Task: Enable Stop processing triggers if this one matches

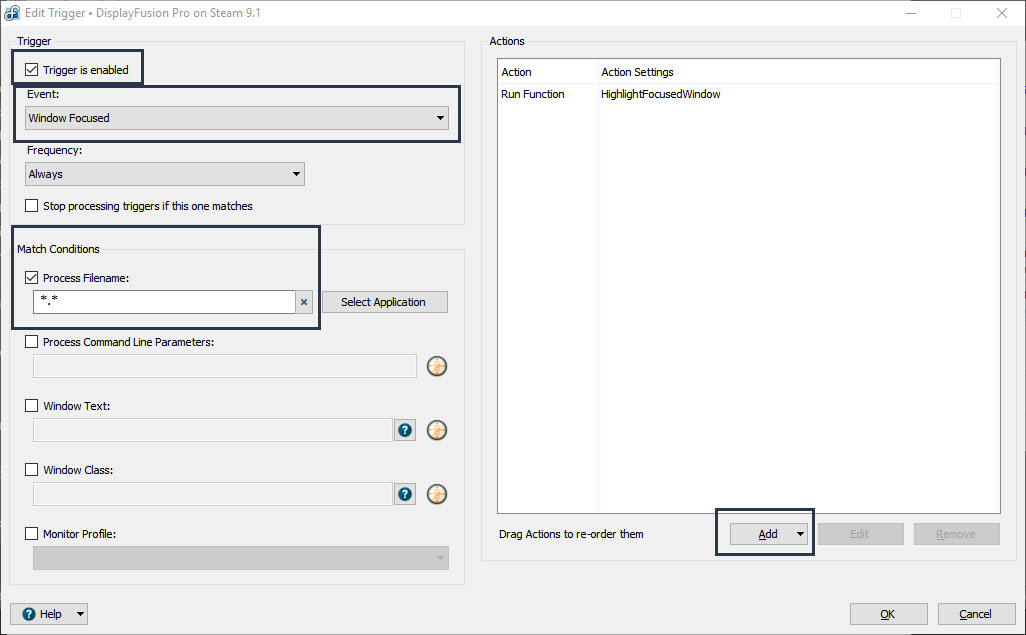Action: pyautogui.click(x=32, y=206)
